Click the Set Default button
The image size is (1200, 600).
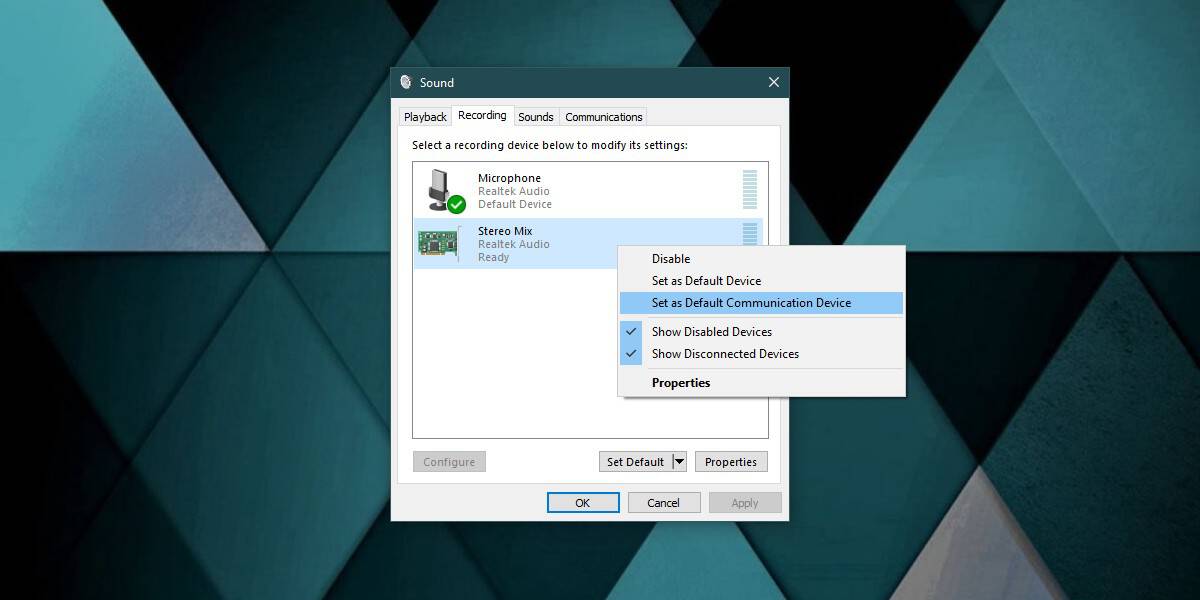pos(635,462)
